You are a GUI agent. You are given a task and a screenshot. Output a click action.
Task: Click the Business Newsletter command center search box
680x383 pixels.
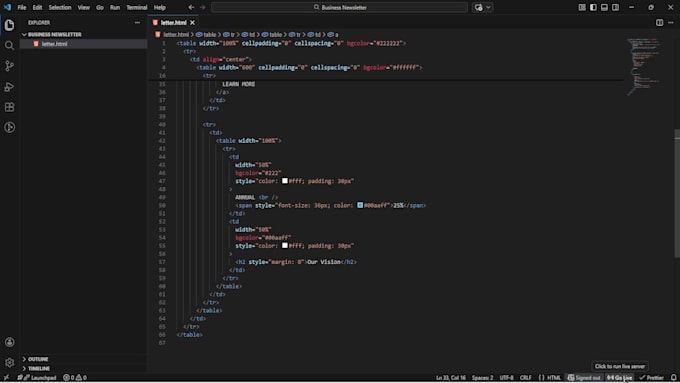click(339, 7)
